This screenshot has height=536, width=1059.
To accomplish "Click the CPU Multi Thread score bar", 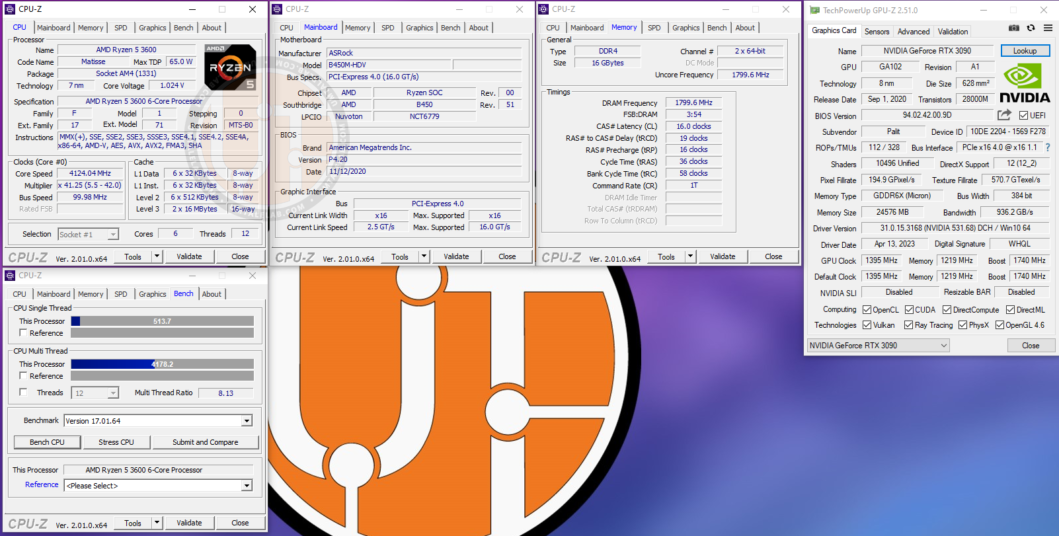I will tap(161, 364).
